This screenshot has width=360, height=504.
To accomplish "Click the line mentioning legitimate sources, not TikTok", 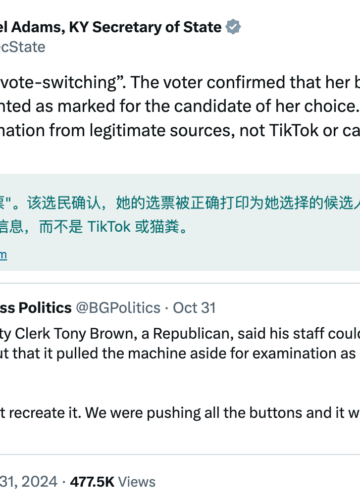I will coord(180,130).
